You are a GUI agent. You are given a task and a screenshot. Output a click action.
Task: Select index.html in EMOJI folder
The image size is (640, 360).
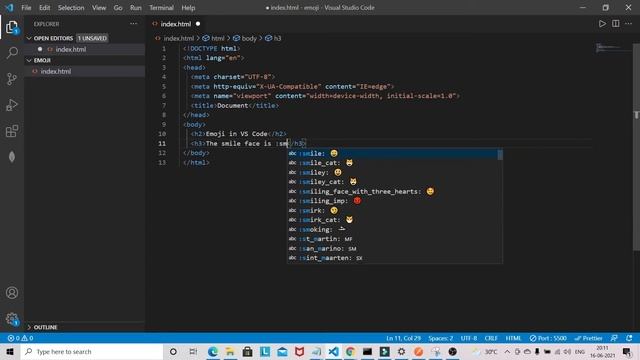[x=84, y=71]
